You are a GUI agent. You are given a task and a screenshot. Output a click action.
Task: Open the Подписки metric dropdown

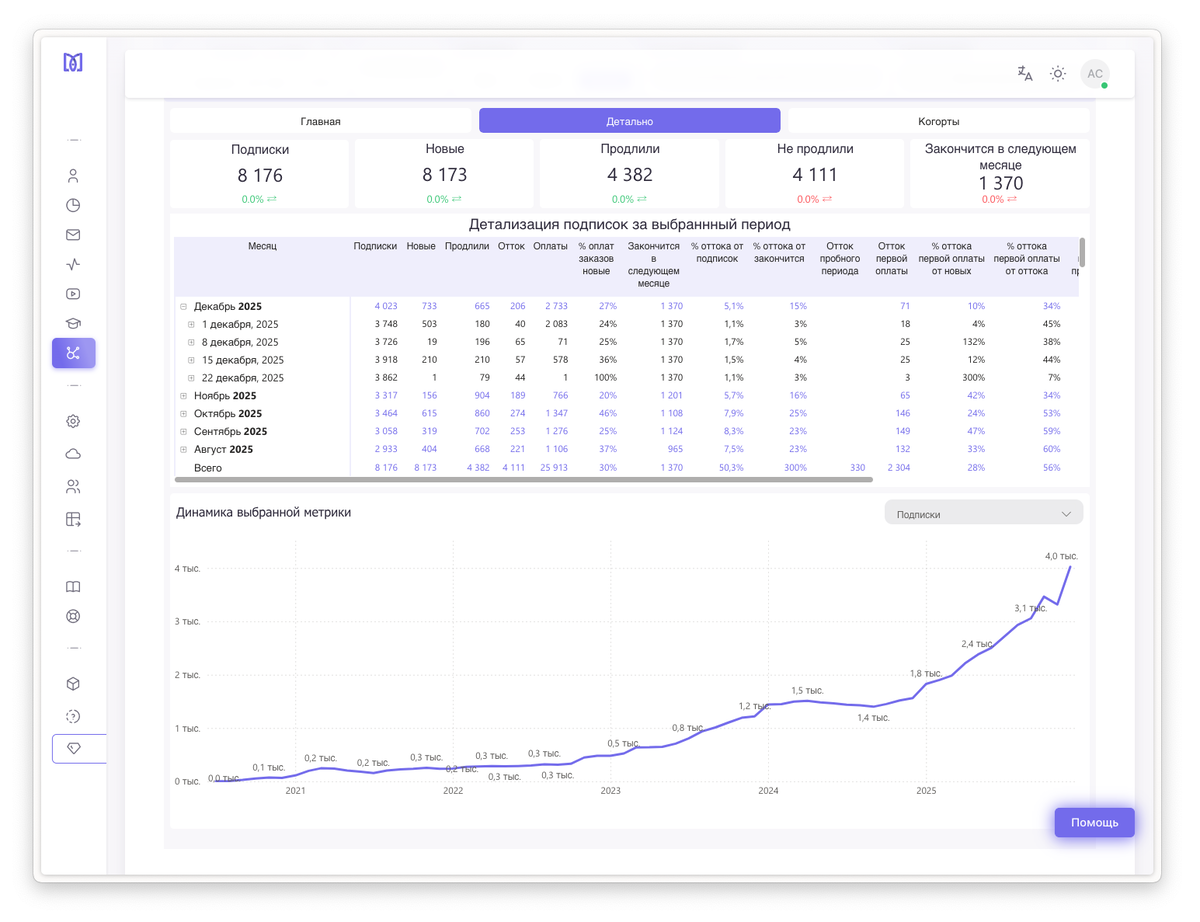(x=983, y=514)
